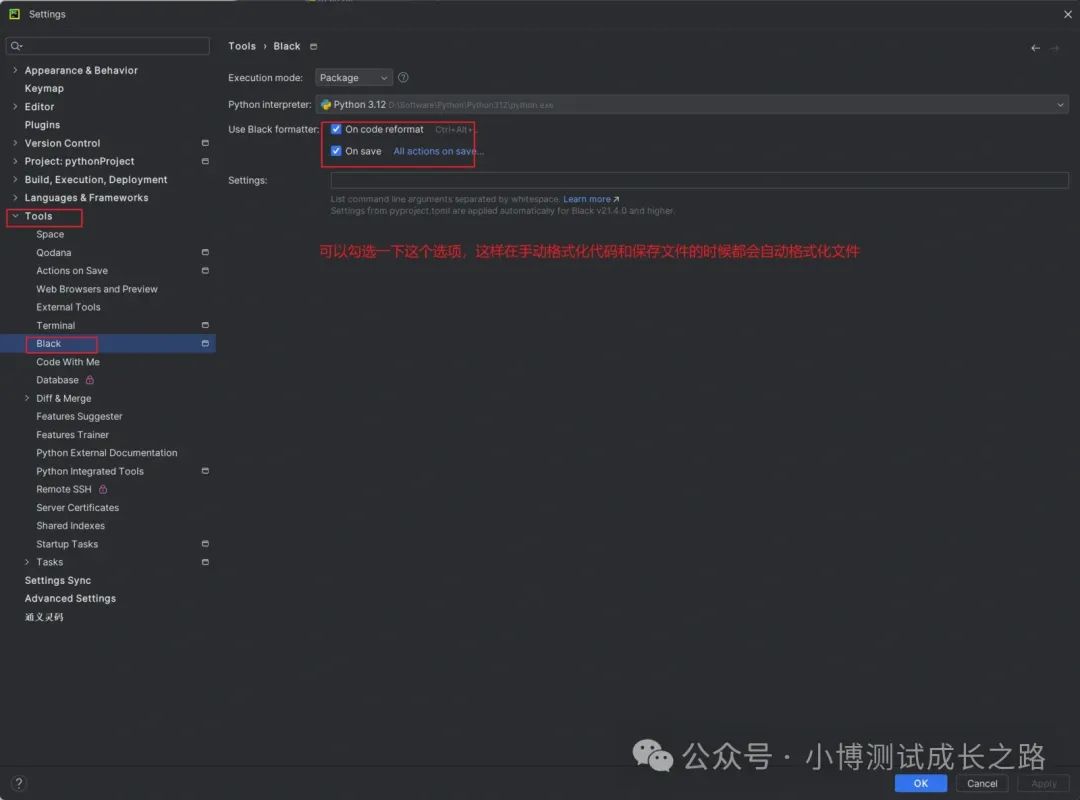Select the 通义灵码 settings entry
Viewport: 1080px width, 800px height.
44,617
